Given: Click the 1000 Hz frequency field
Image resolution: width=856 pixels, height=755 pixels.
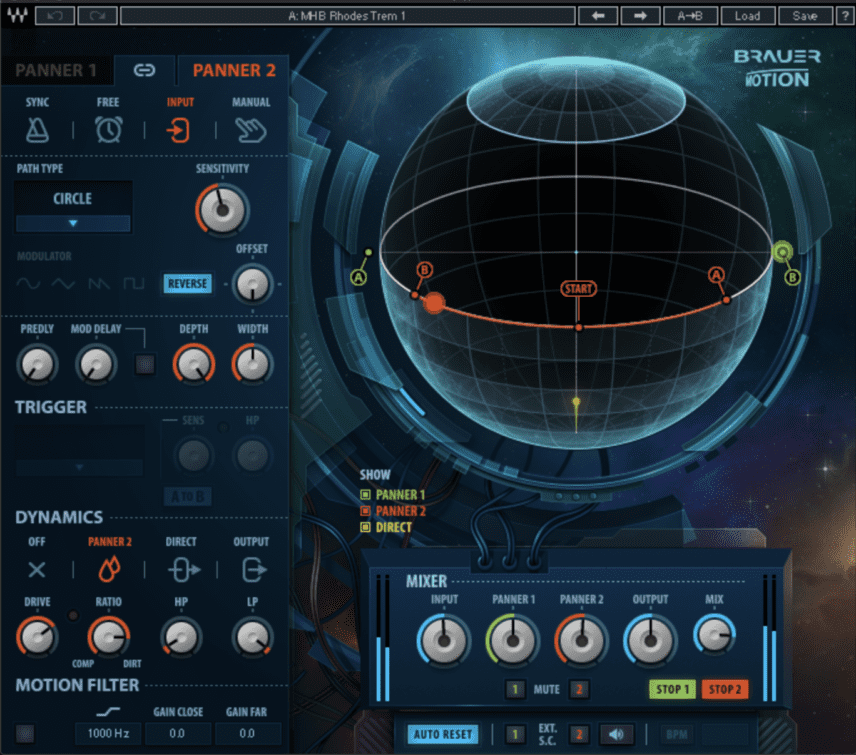Looking at the screenshot, I should pyautogui.click(x=108, y=733).
